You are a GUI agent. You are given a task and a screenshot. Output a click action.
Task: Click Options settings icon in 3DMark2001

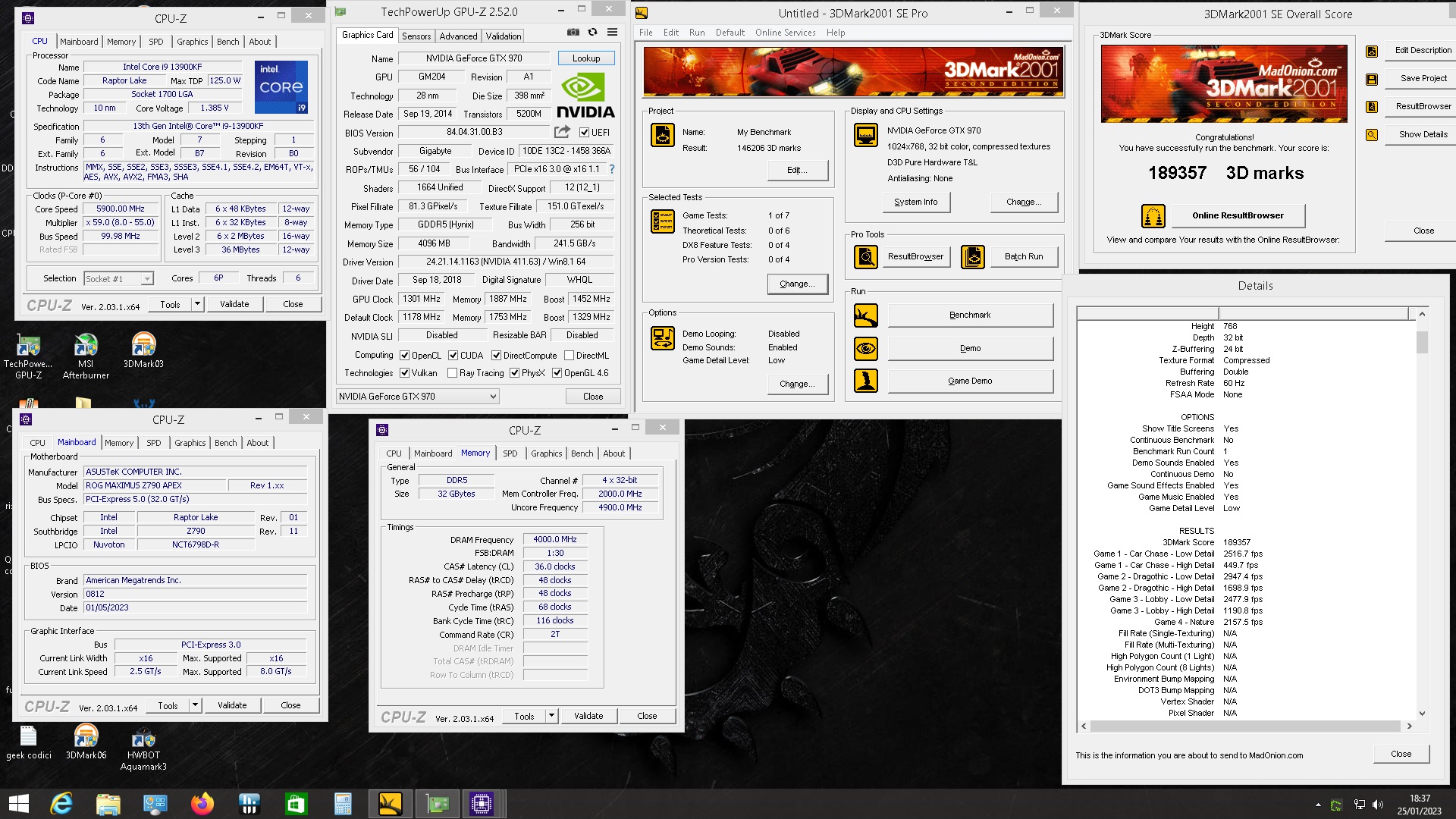(663, 338)
